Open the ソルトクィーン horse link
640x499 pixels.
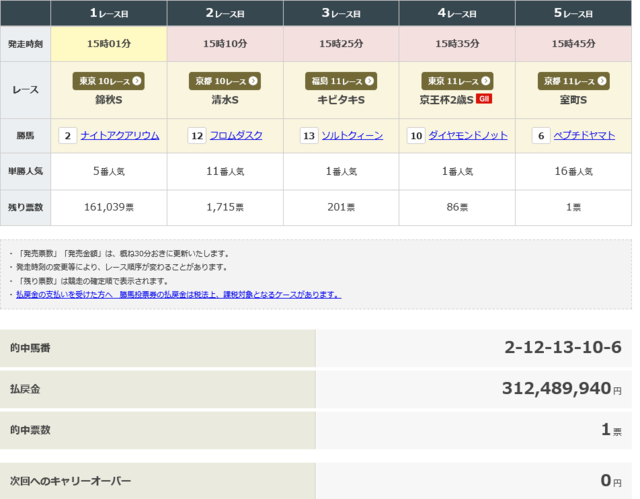coord(352,135)
